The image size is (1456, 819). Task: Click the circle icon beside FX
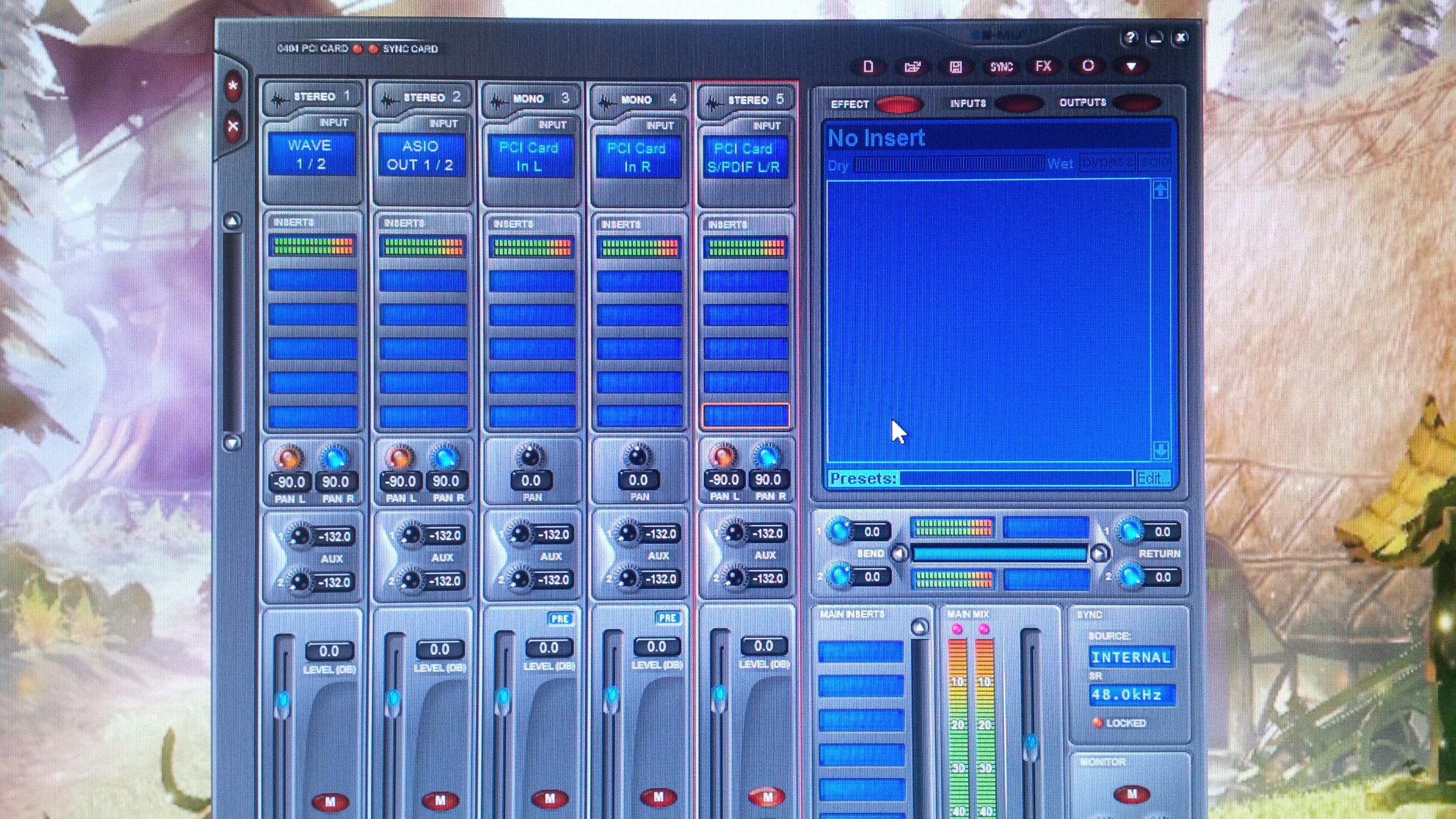1087,66
